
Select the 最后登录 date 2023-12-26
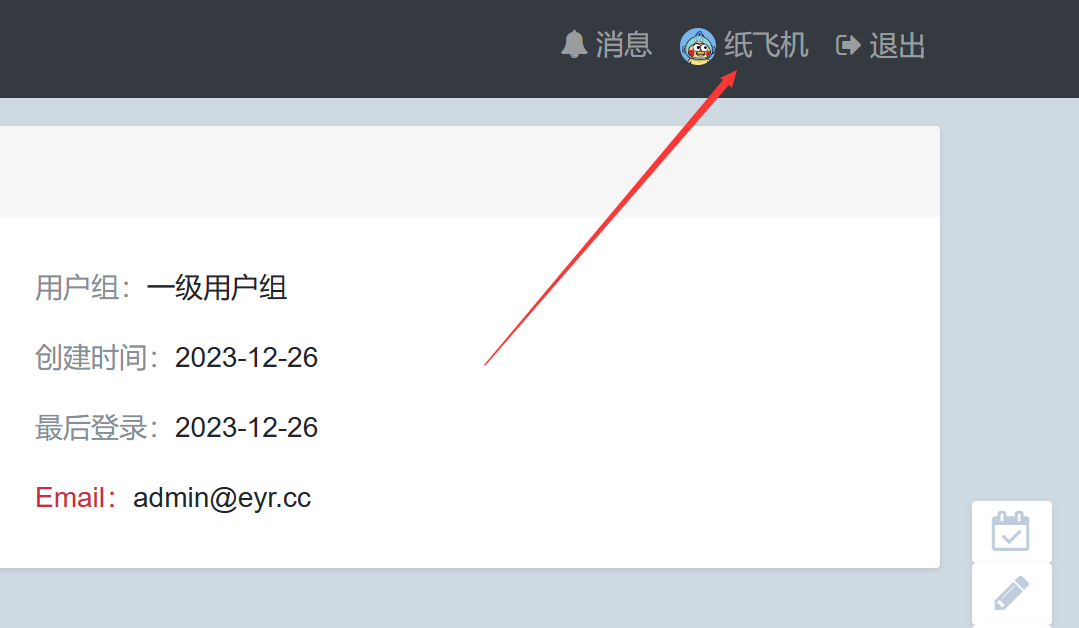pos(246,427)
